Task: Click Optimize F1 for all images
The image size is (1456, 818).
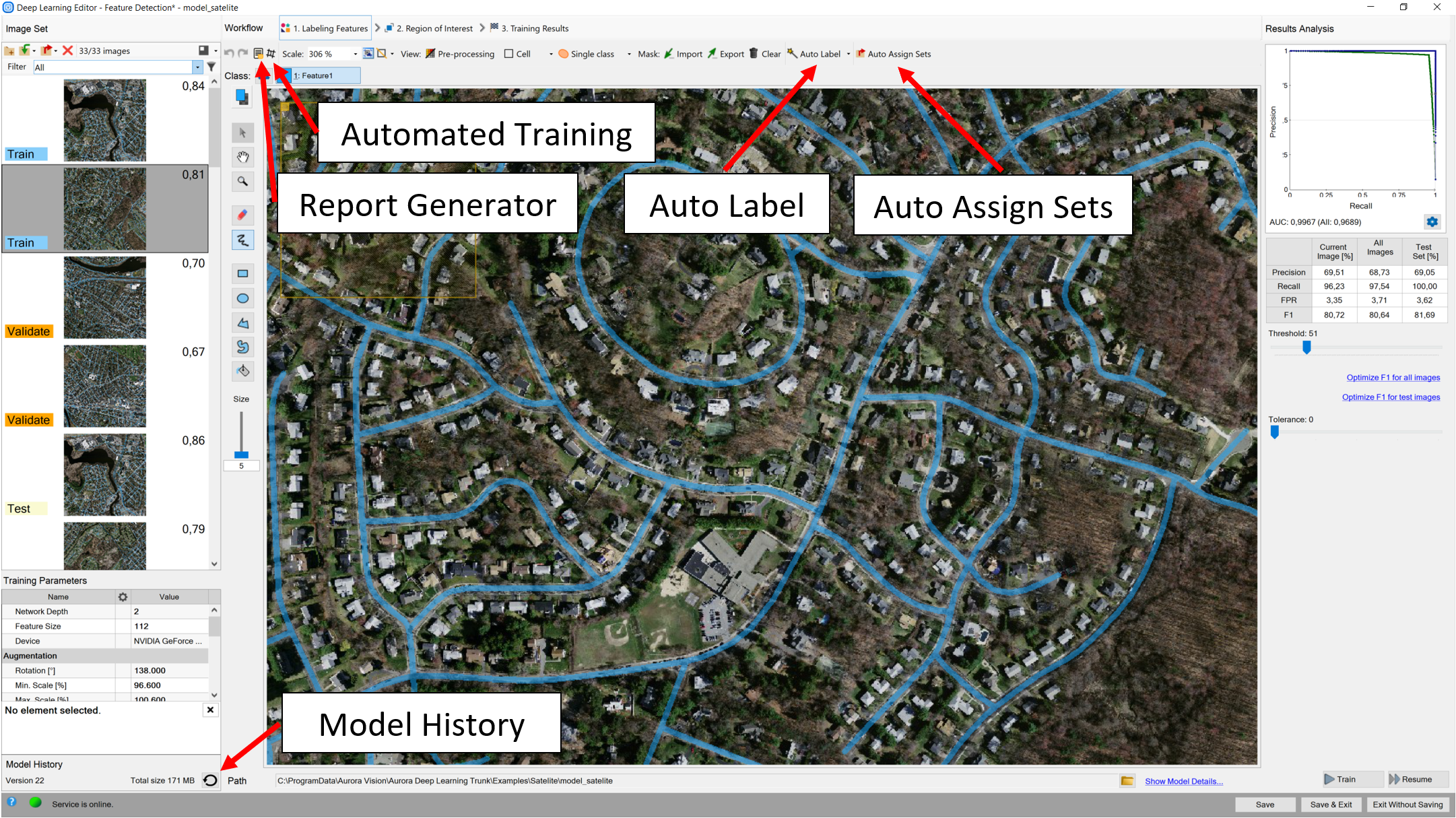Action: pyautogui.click(x=1393, y=378)
